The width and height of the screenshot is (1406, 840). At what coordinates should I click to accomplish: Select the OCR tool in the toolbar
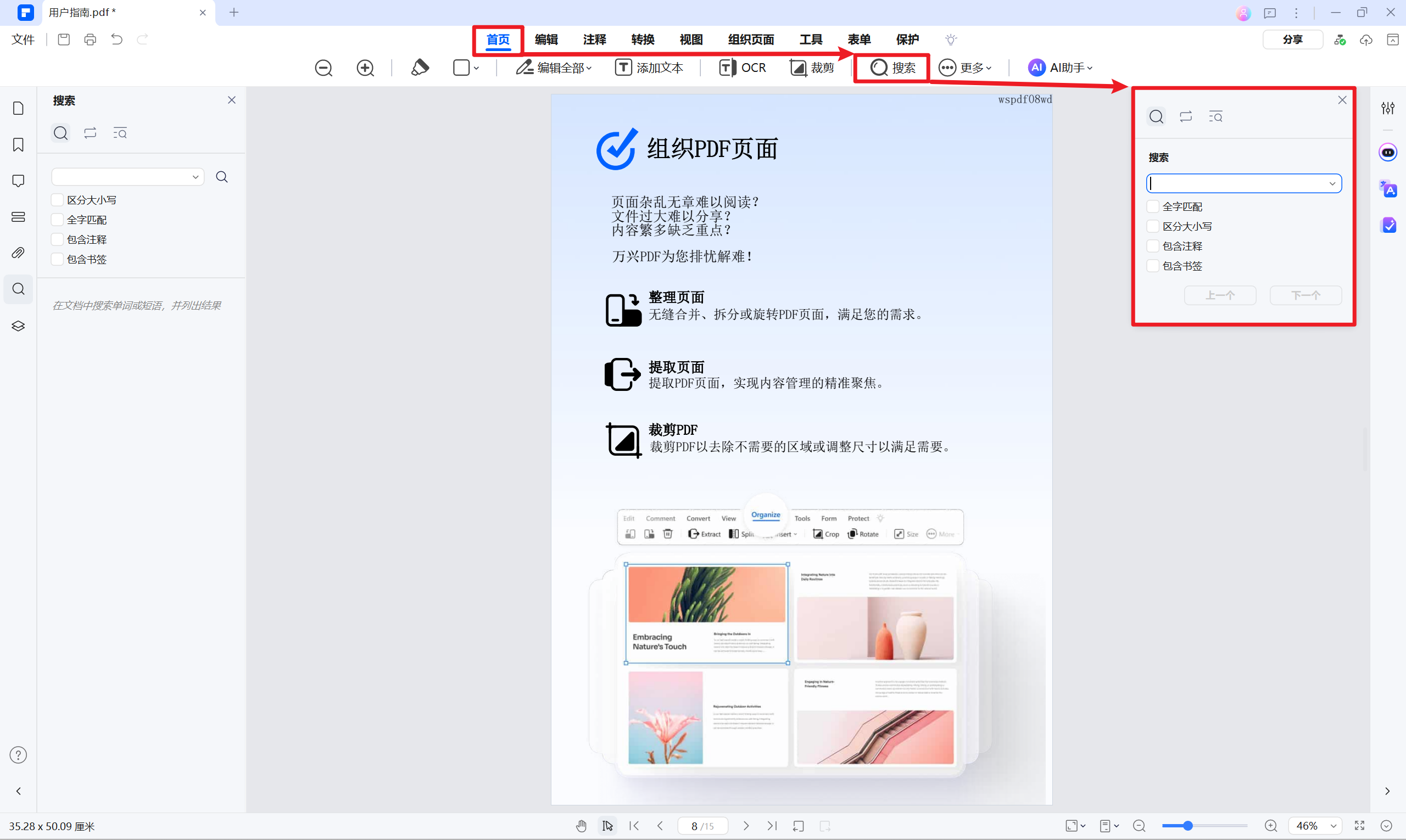tap(743, 68)
